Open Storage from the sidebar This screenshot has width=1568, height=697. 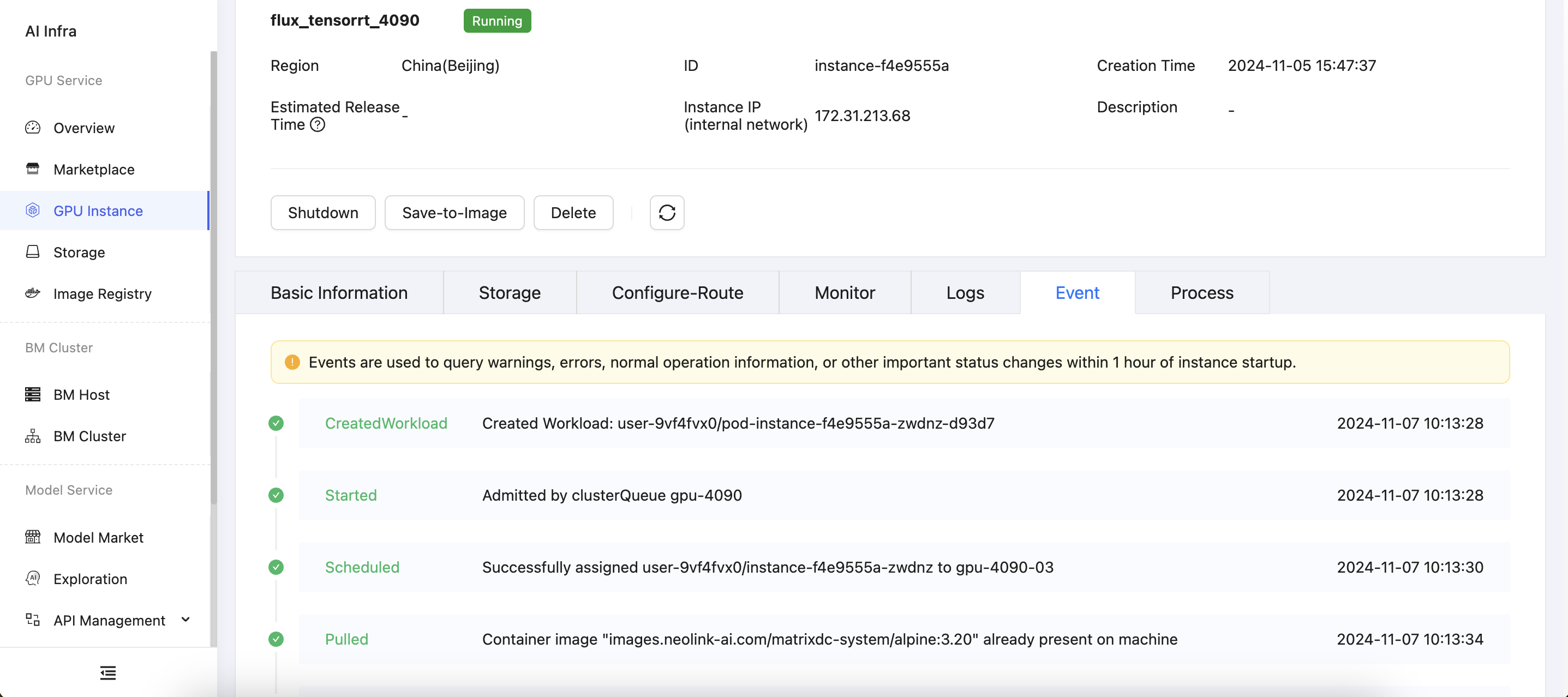[79, 252]
